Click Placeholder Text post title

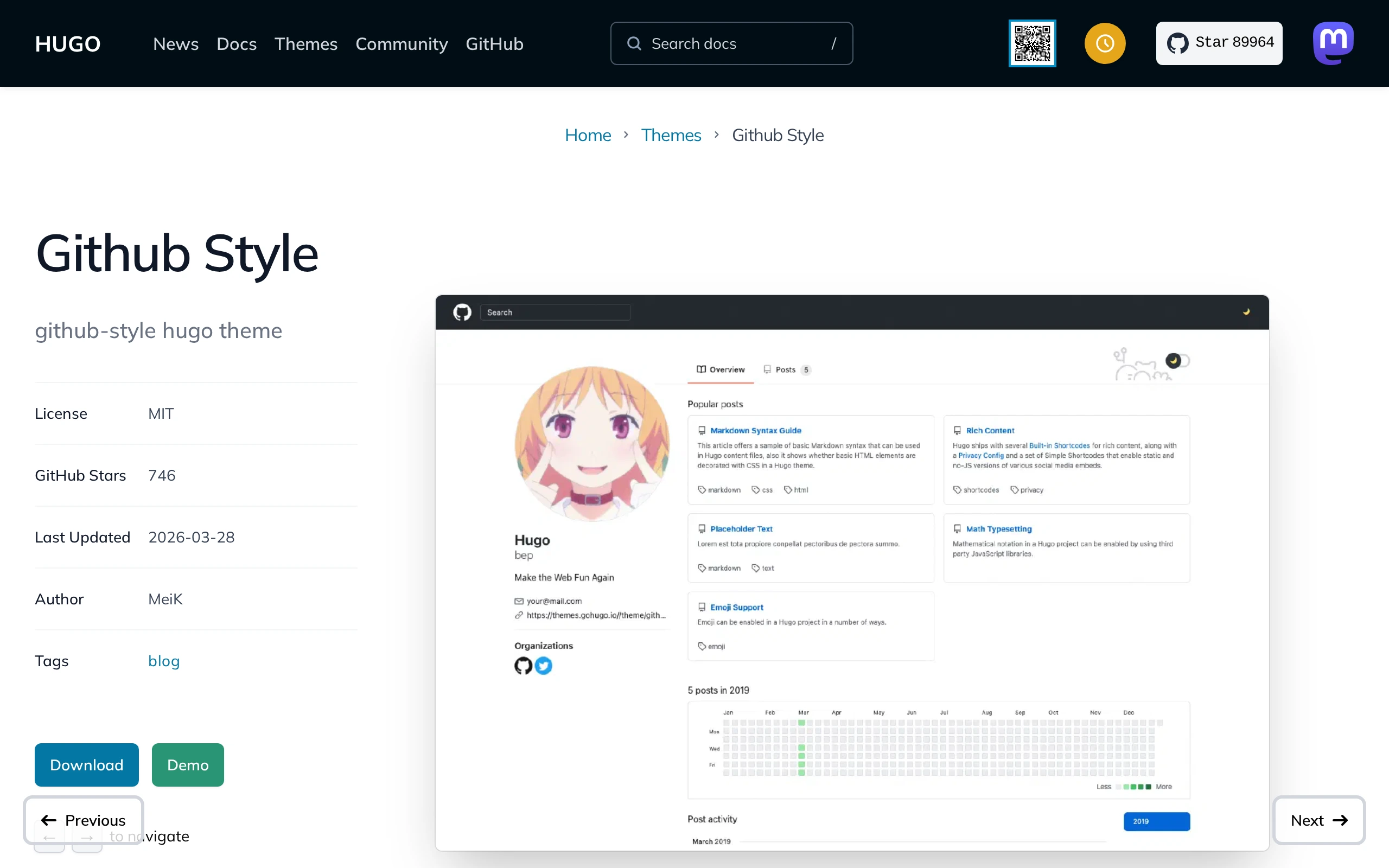click(741, 529)
